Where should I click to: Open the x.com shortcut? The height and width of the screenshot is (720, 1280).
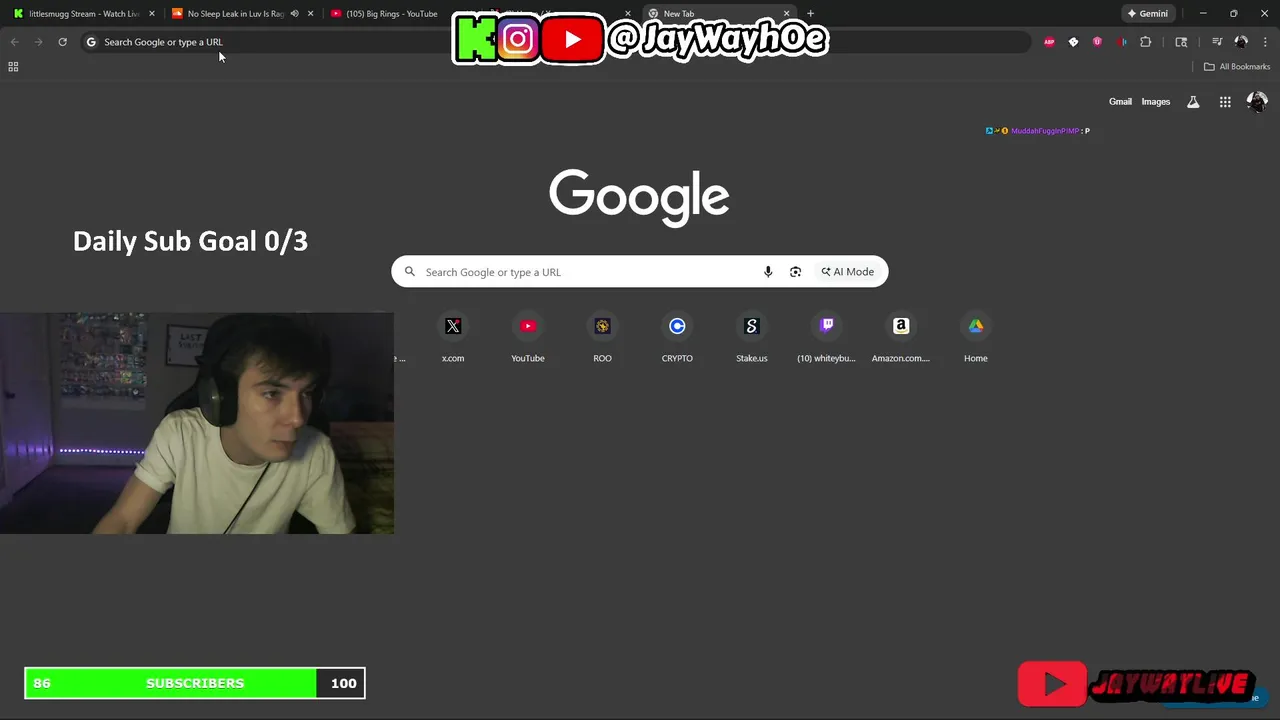(453, 338)
